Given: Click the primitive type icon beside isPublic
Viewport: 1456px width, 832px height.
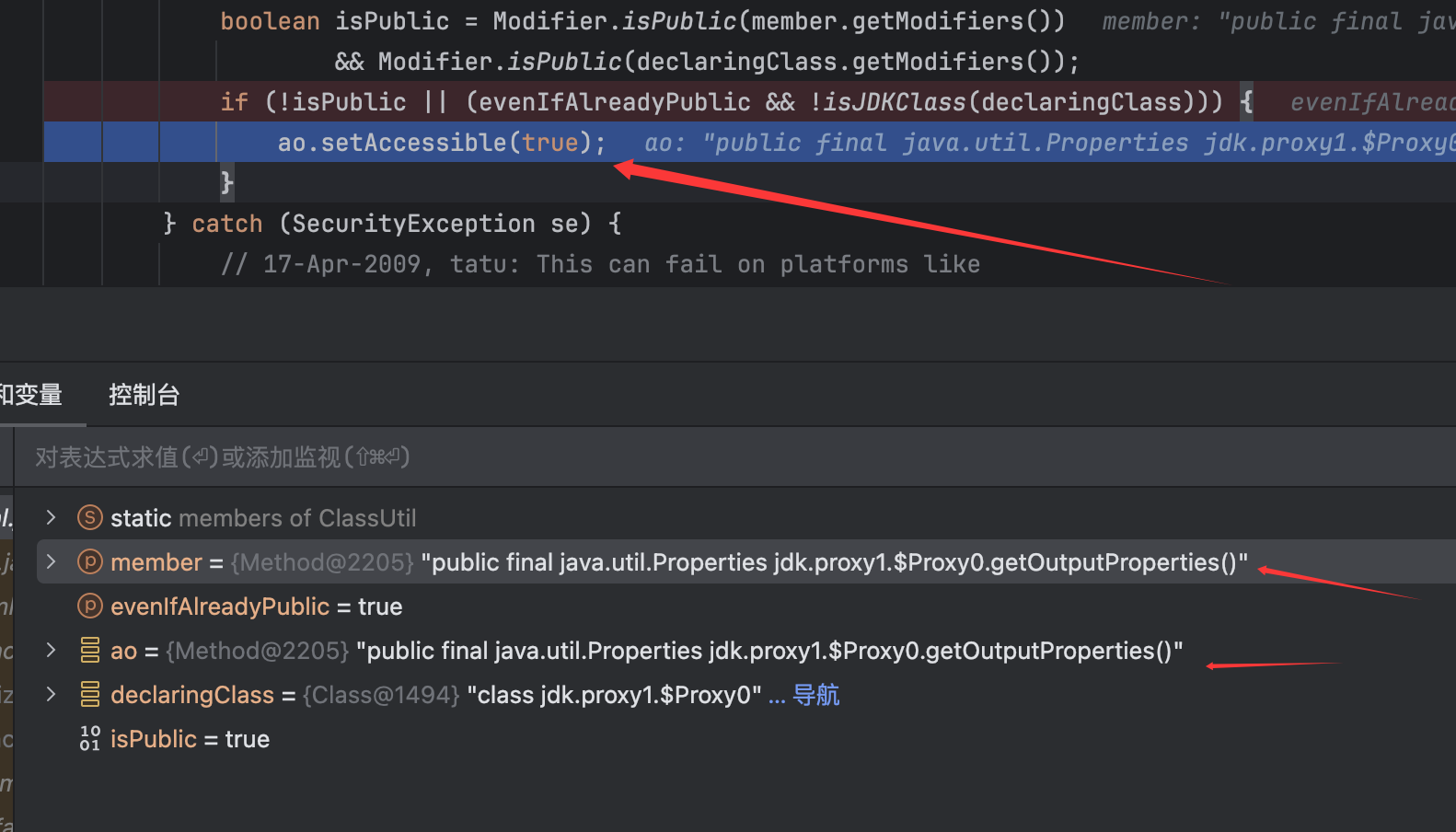Looking at the screenshot, I should pos(89,739).
